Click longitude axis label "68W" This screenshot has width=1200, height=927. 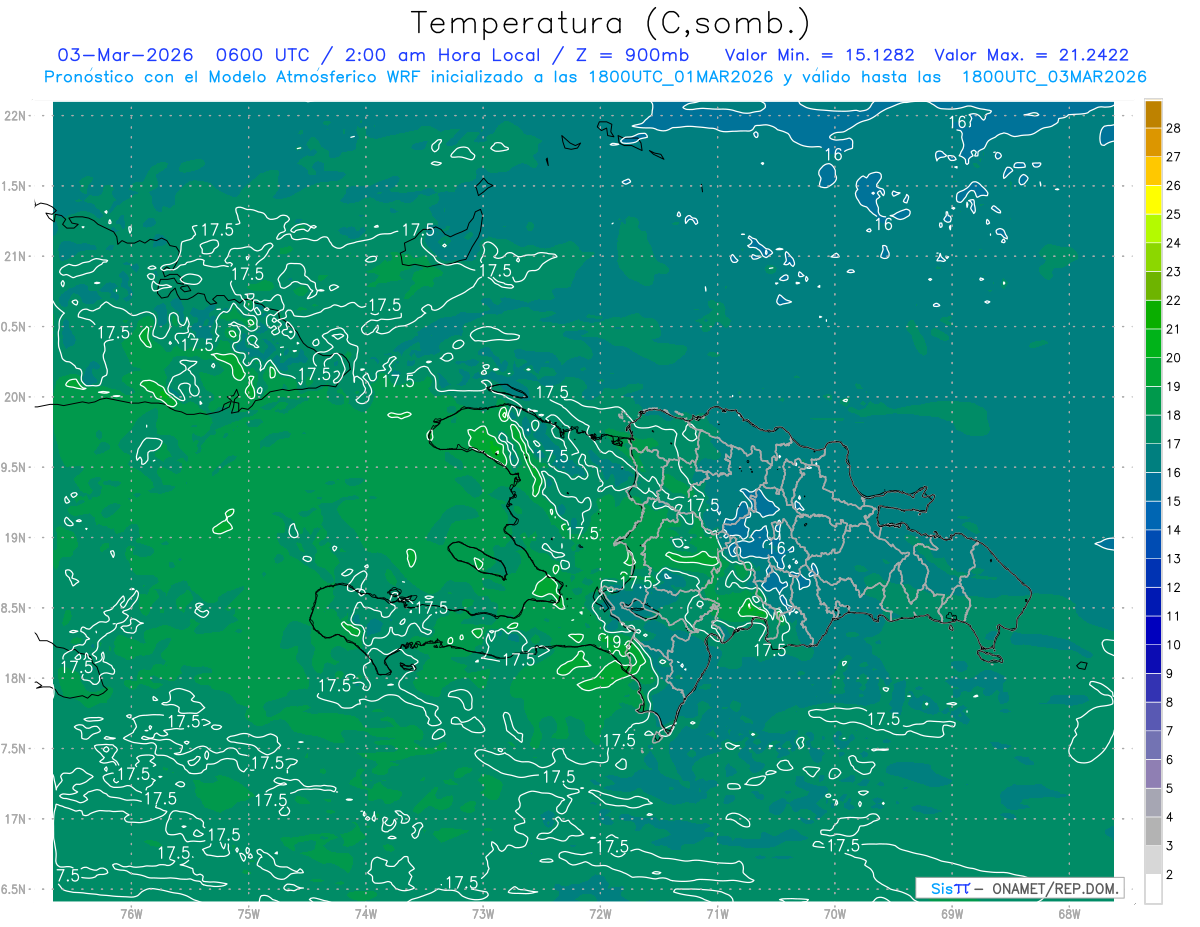tap(1069, 914)
